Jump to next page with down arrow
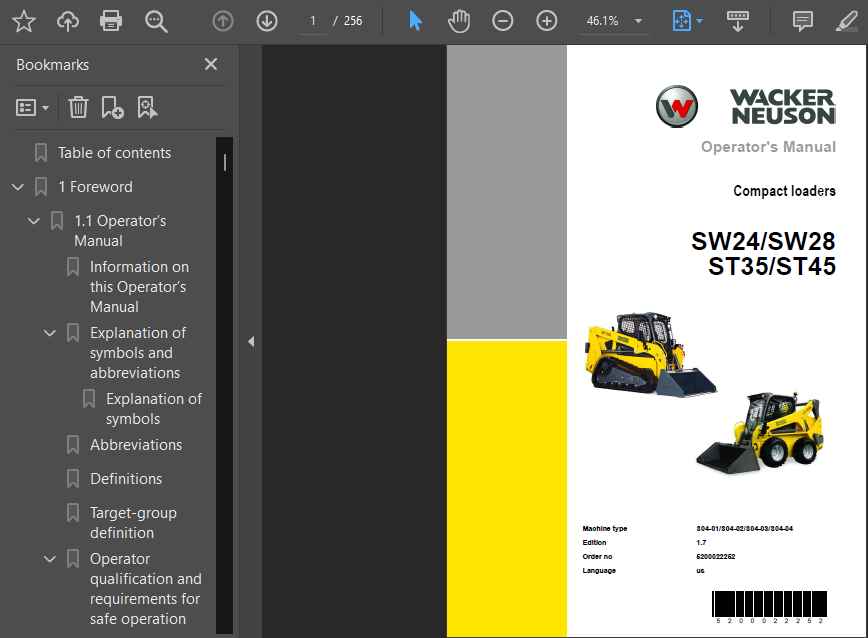This screenshot has width=868, height=638. 266,20
